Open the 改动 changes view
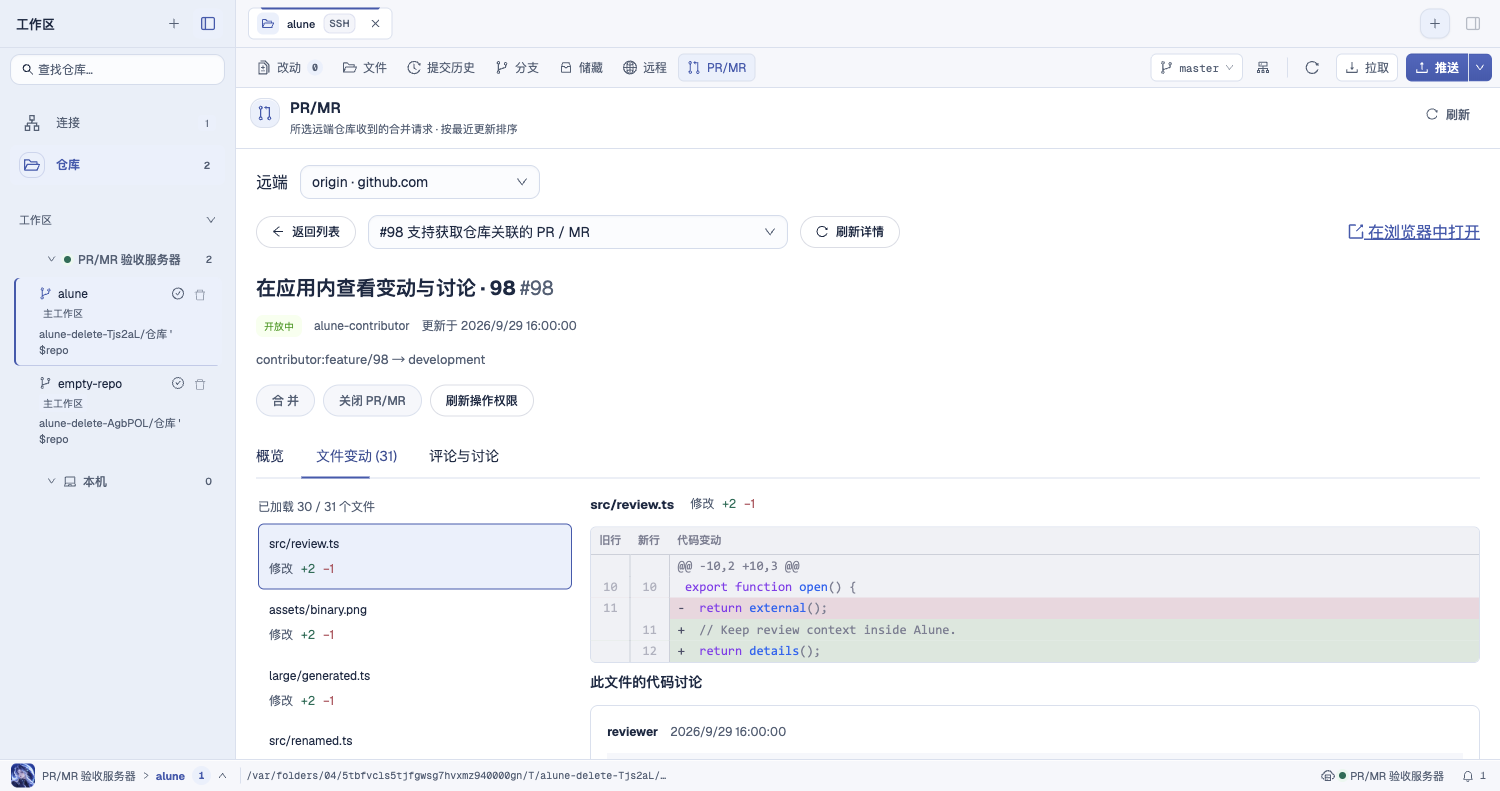1500x791 pixels. pyautogui.click(x=290, y=67)
